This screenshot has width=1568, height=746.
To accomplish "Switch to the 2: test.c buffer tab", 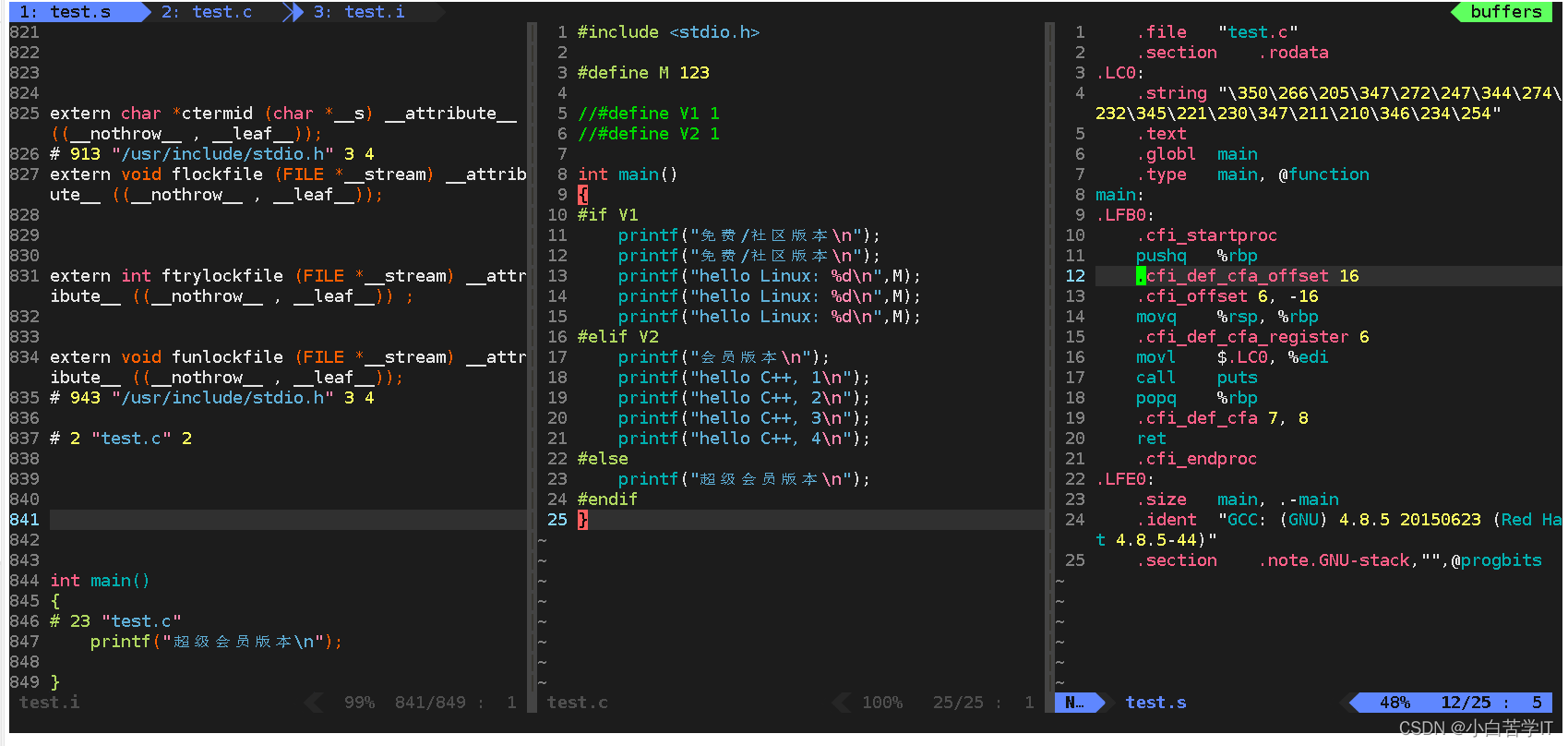I will click(207, 12).
